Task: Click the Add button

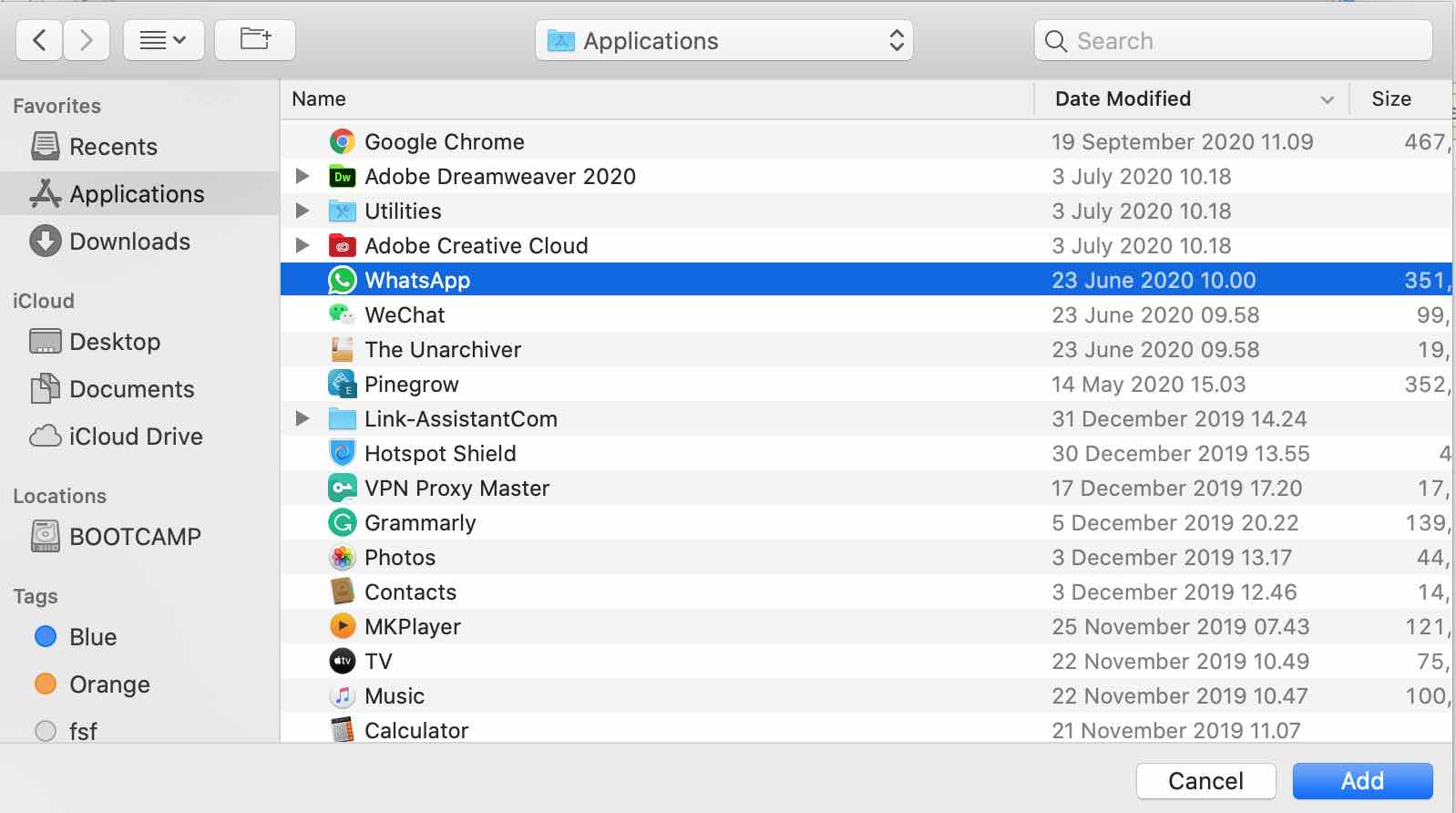Action: [1362, 781]
